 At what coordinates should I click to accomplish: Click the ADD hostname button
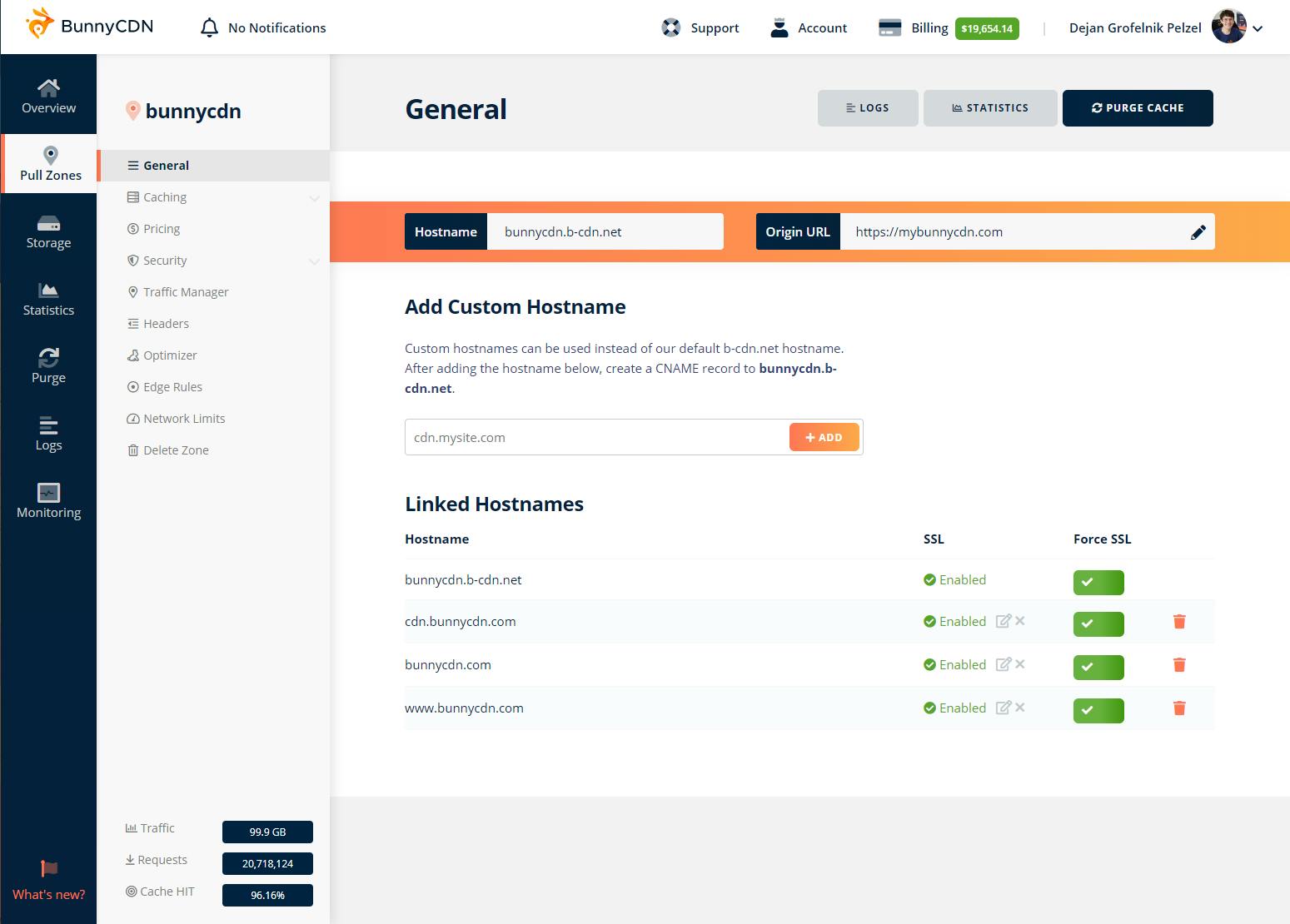(824, 437)
